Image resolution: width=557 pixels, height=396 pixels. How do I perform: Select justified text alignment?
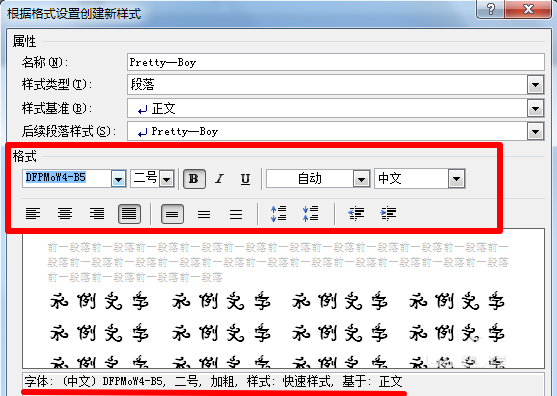click(129, 214)
